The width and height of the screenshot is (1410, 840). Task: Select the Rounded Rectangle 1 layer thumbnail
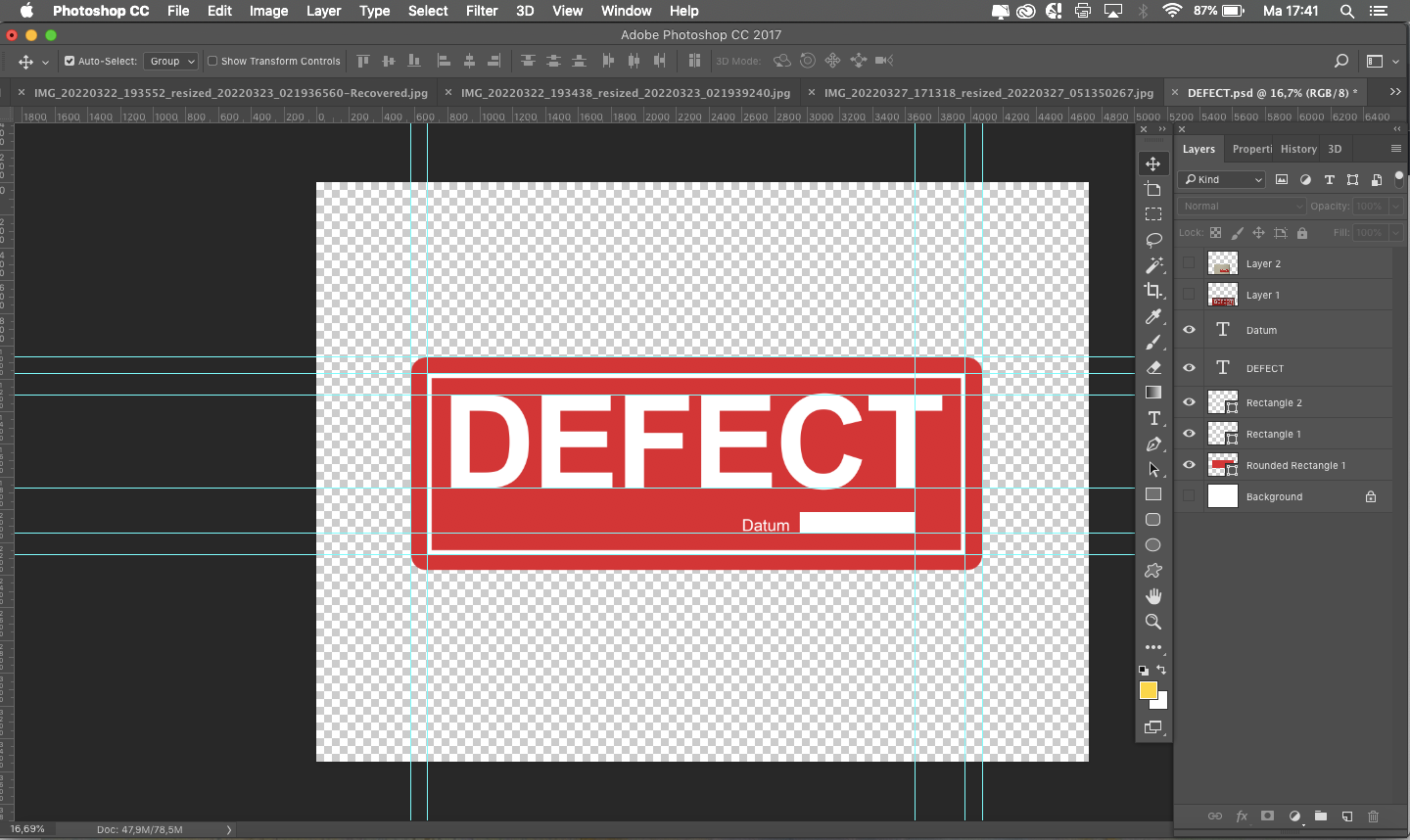1223,465
